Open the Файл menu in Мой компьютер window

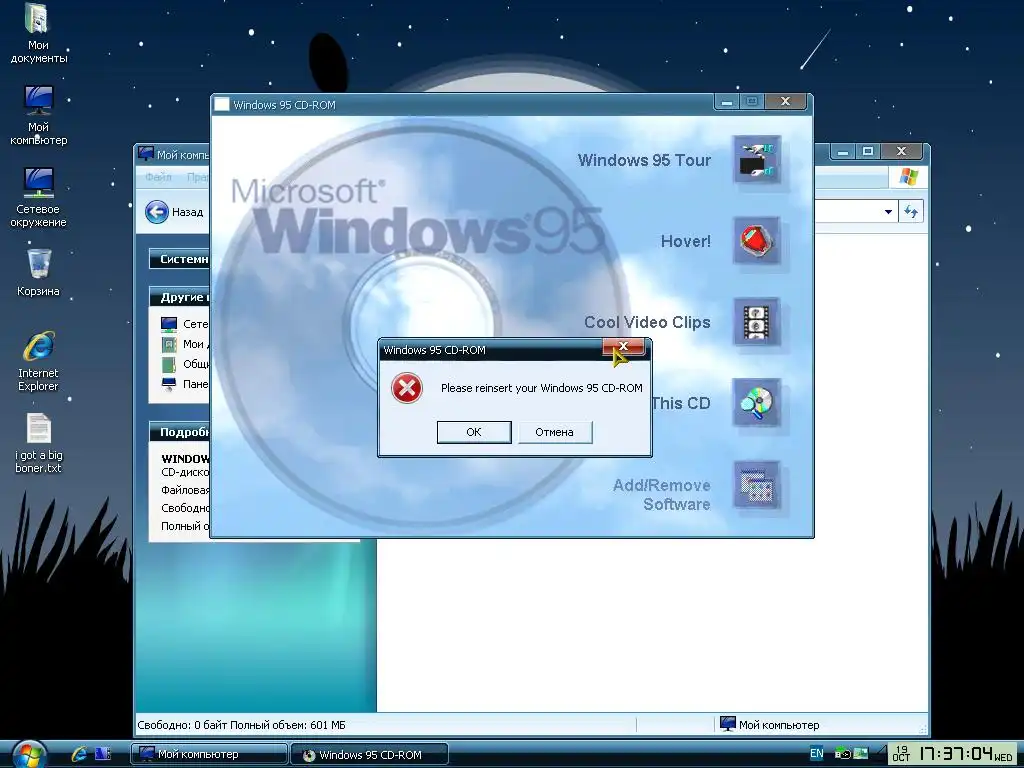pyautogui.click(x=158, y=177)
